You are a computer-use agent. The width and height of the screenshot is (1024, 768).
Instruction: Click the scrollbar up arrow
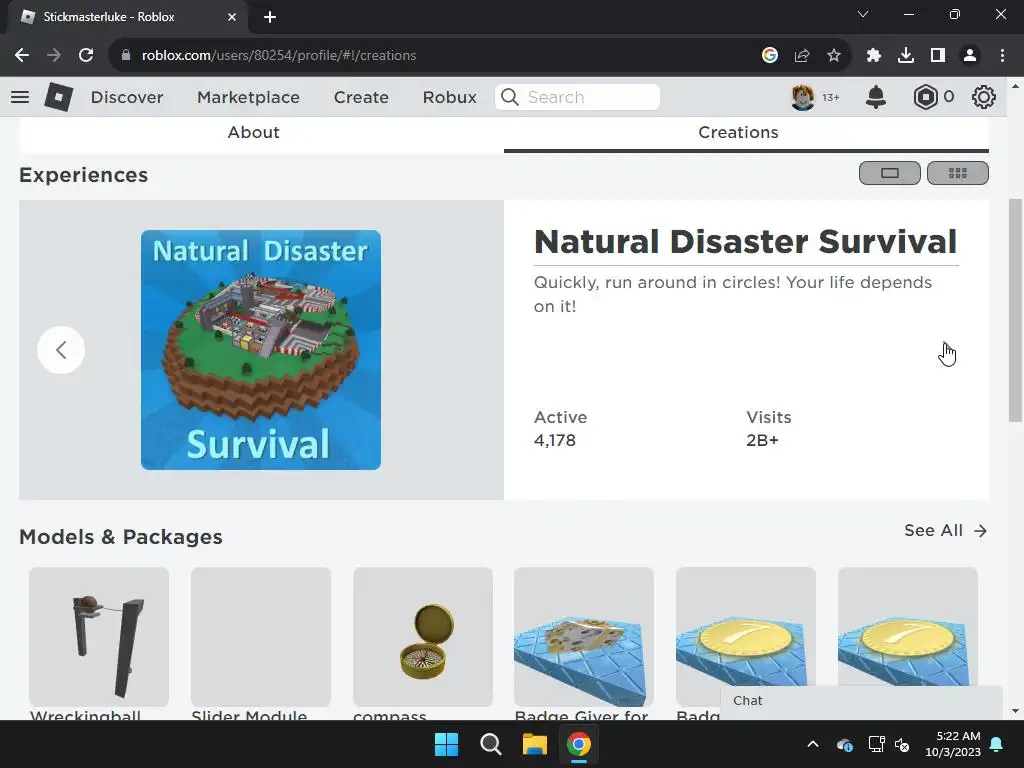coord(1015,86)
